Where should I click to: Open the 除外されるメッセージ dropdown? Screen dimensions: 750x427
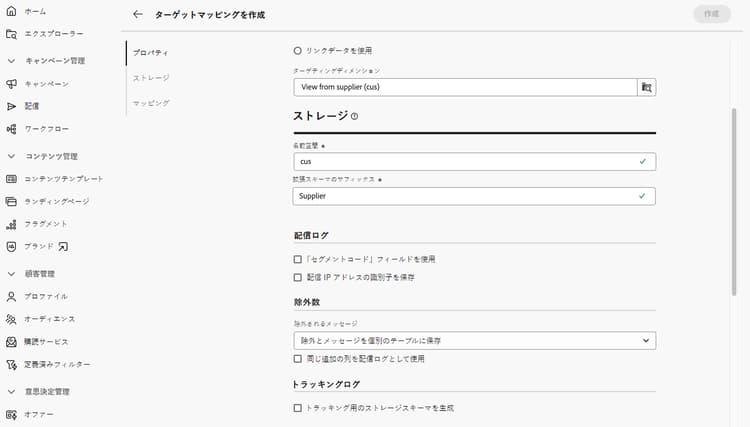coord(474,341)
